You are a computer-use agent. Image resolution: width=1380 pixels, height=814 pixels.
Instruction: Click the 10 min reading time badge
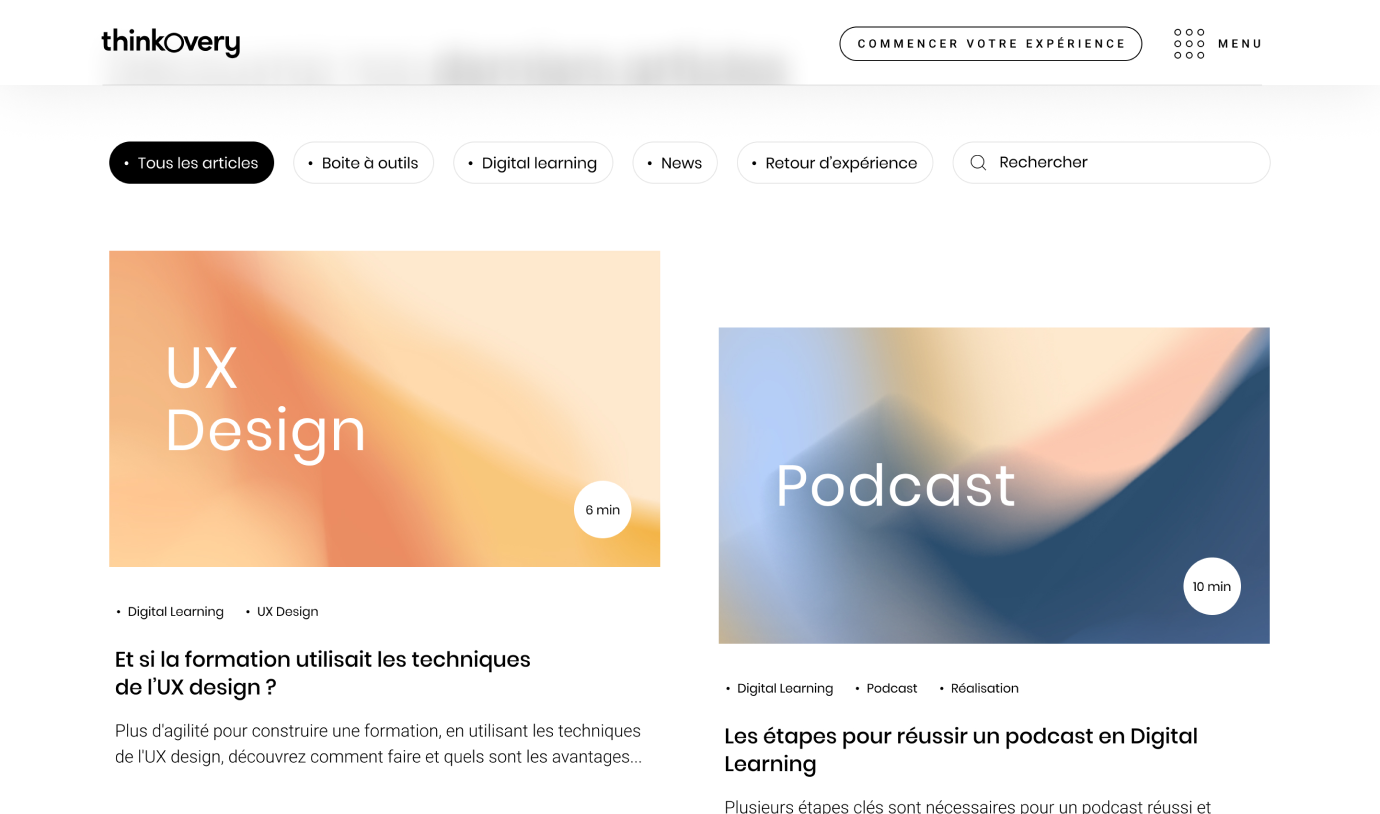1212,586
